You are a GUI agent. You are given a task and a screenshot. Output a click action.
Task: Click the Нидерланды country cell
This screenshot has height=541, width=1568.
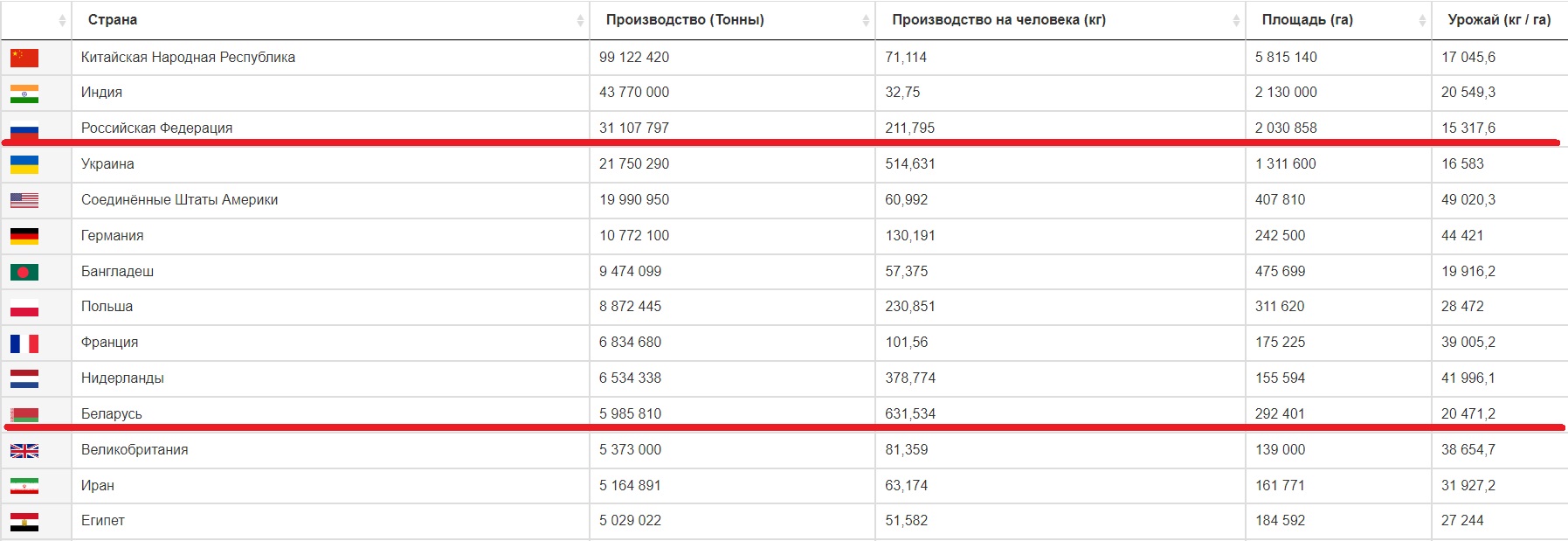pyautogui.click(x=330, y=378)
